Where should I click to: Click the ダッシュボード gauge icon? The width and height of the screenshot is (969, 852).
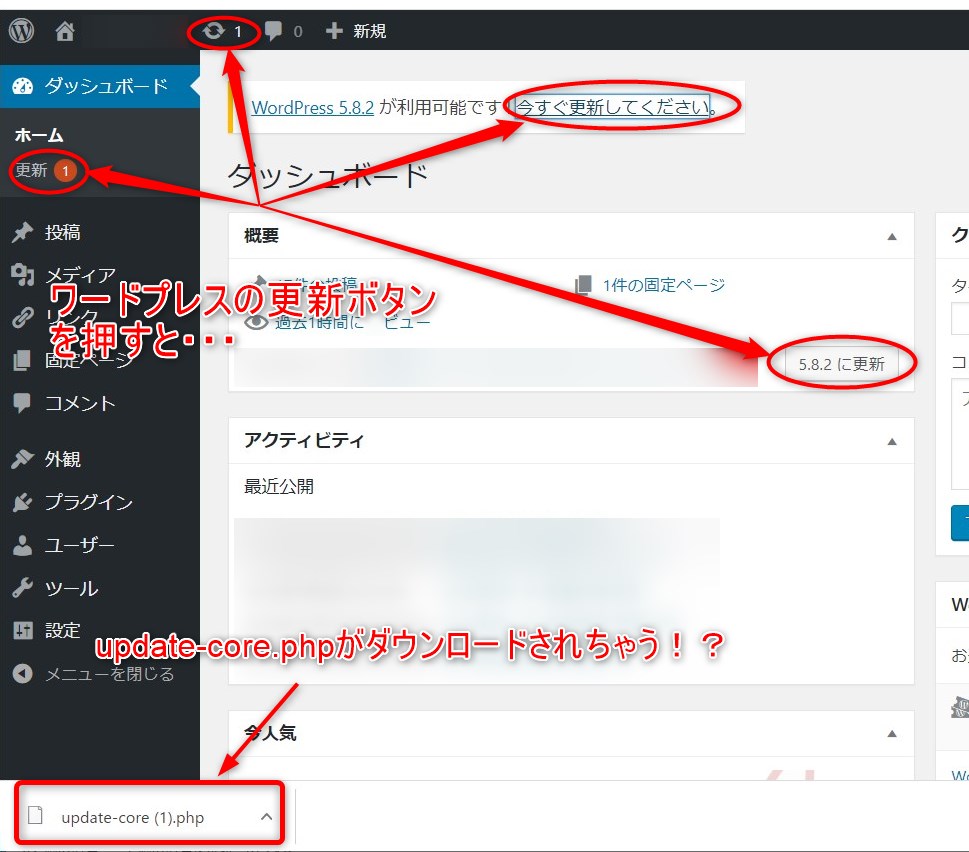pyautogui.click(x=23, y=86)
